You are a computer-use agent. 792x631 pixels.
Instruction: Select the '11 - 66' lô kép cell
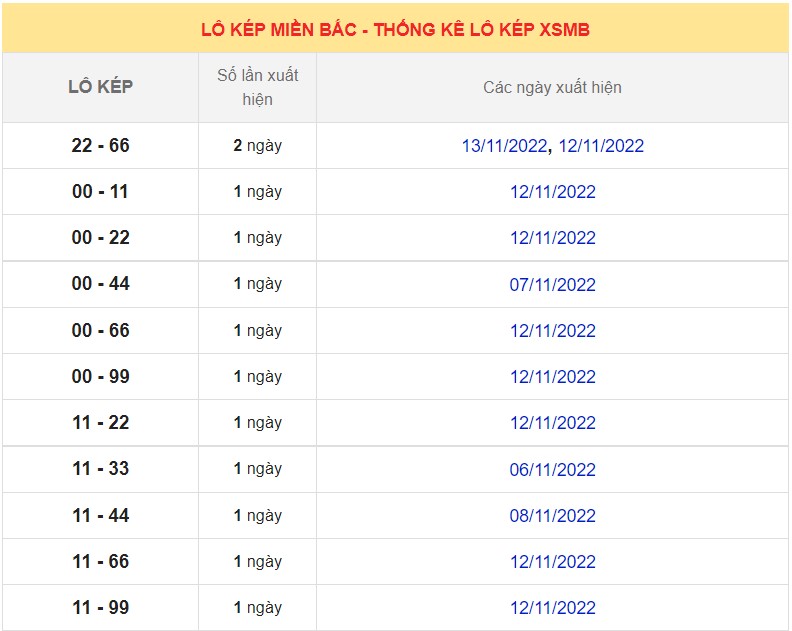(x=101, y=561)
